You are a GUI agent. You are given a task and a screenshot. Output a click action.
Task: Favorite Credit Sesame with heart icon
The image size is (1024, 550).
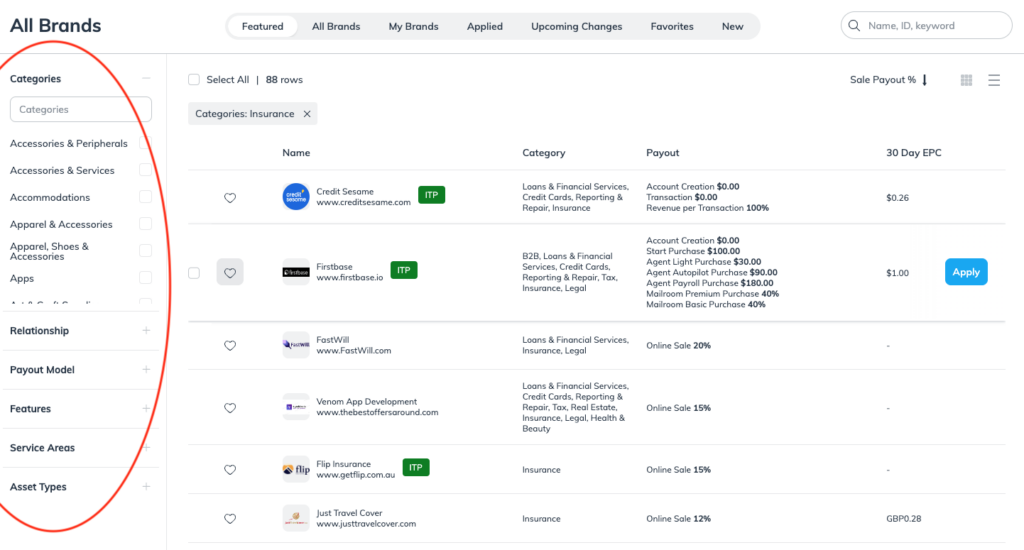[230, 198]
